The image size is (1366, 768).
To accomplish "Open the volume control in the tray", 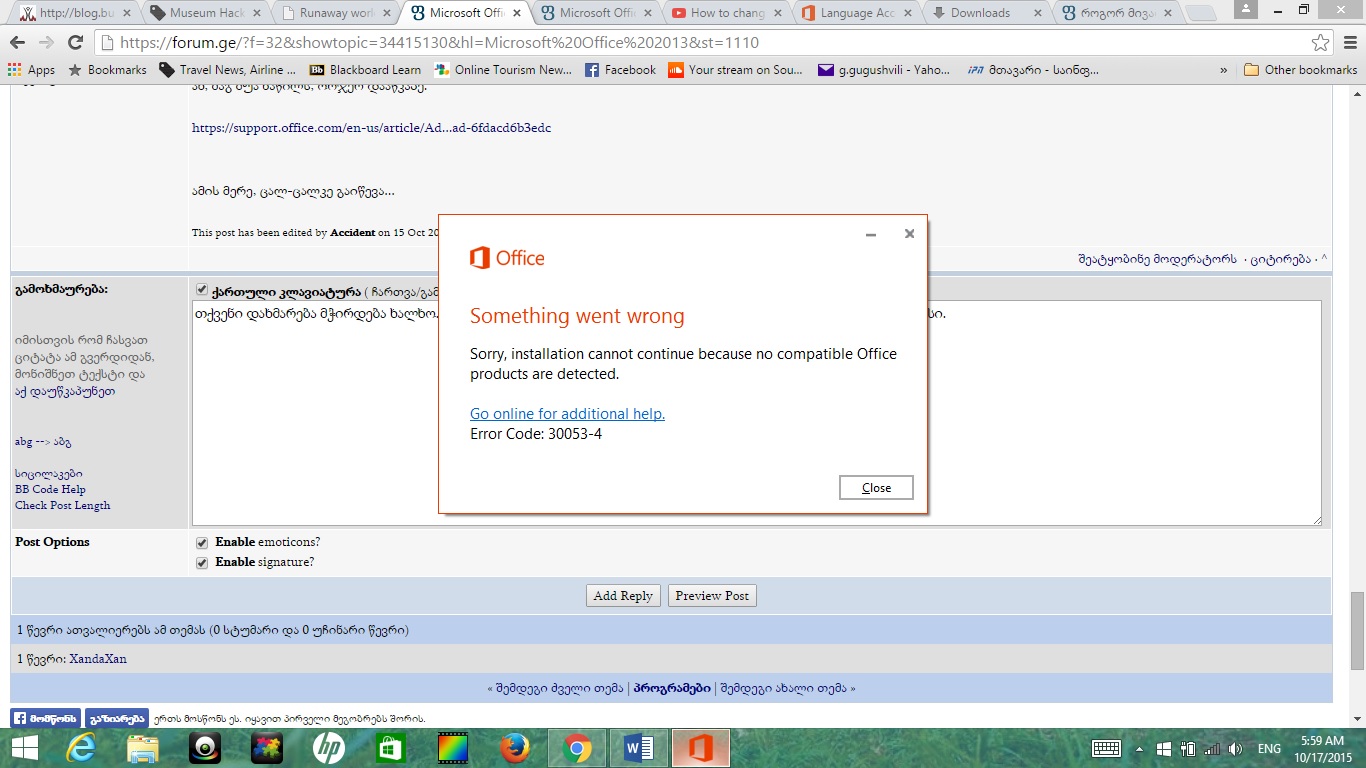I will (1235, 749).
